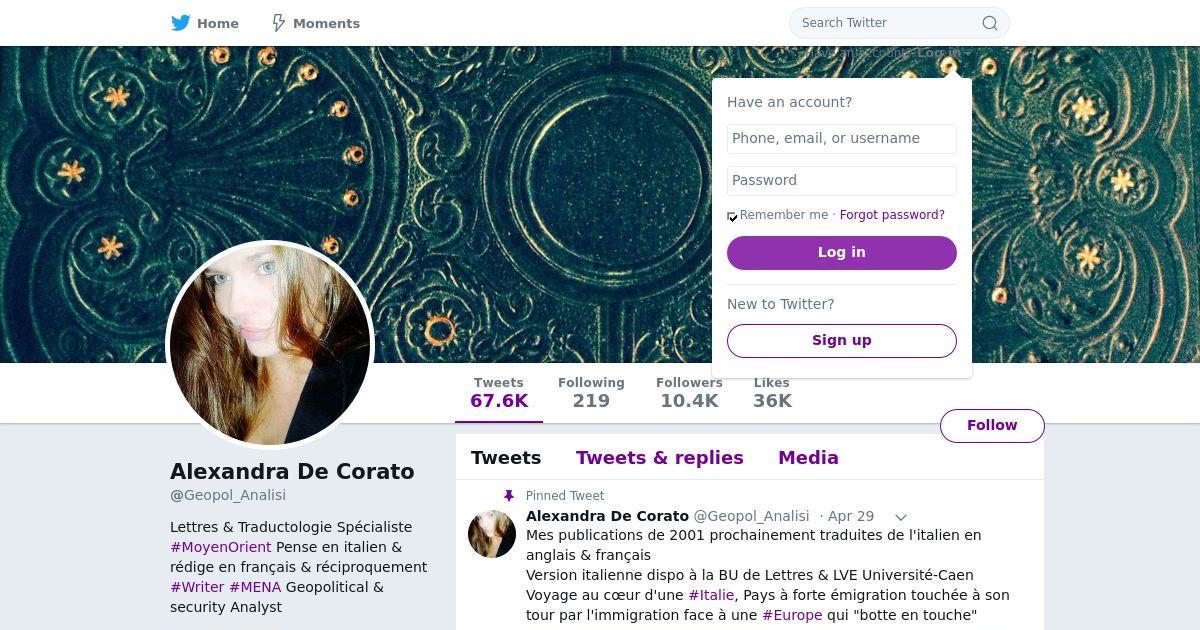Open the Likes 36K list

coord(772,393)
